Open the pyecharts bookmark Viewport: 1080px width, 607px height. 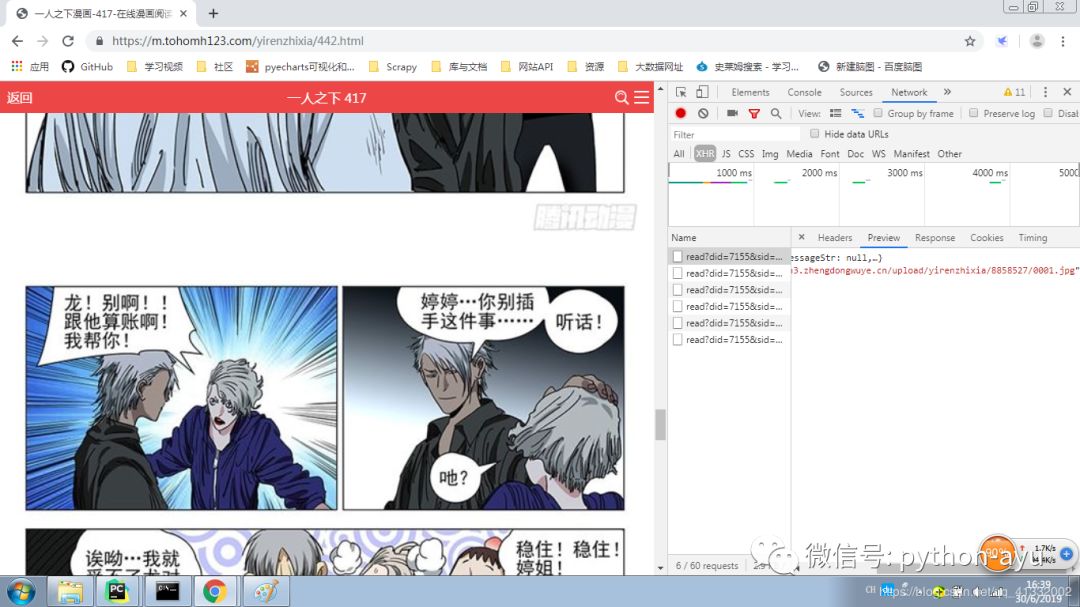pos(300,67)
